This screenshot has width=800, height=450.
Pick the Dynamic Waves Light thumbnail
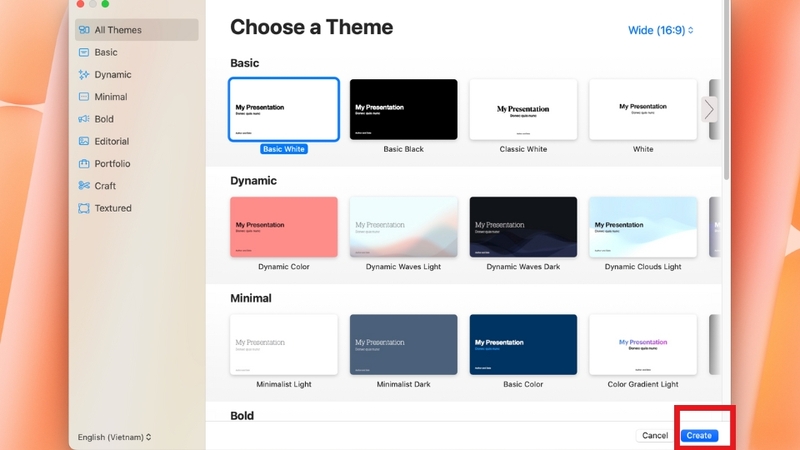click(404, 227)
